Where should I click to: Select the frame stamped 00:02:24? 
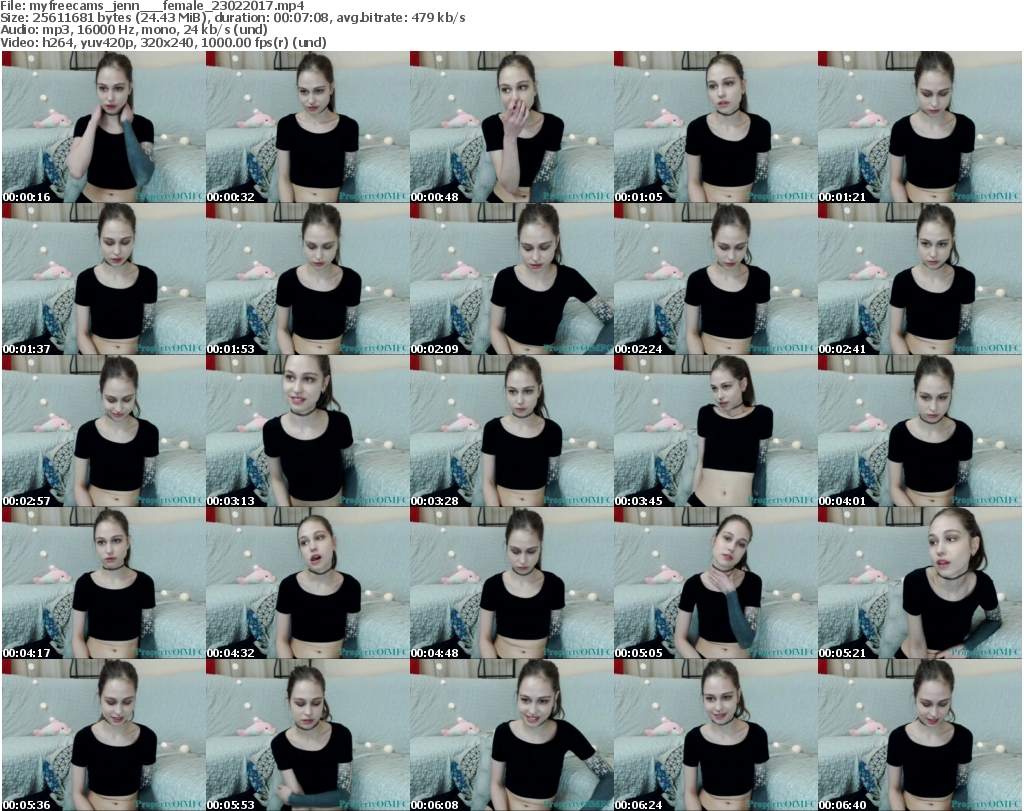[x=715, y=279]
